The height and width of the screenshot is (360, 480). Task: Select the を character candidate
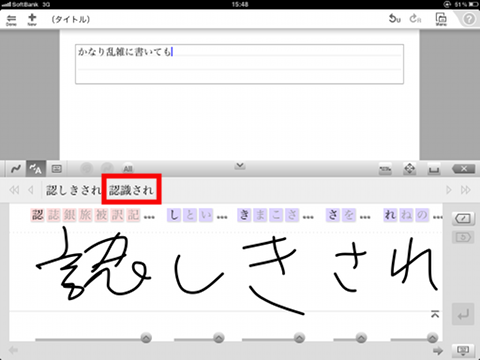tap(349, 215)
